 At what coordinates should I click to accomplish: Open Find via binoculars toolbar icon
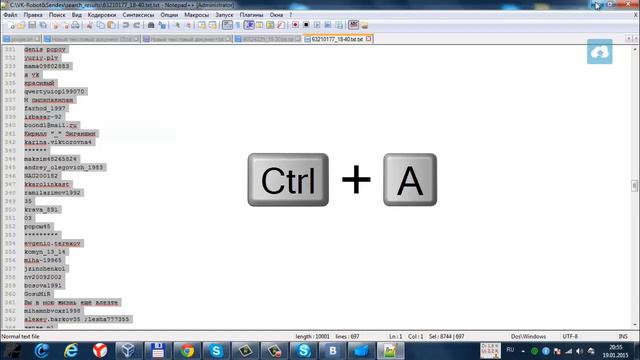[x=151, y=25]
